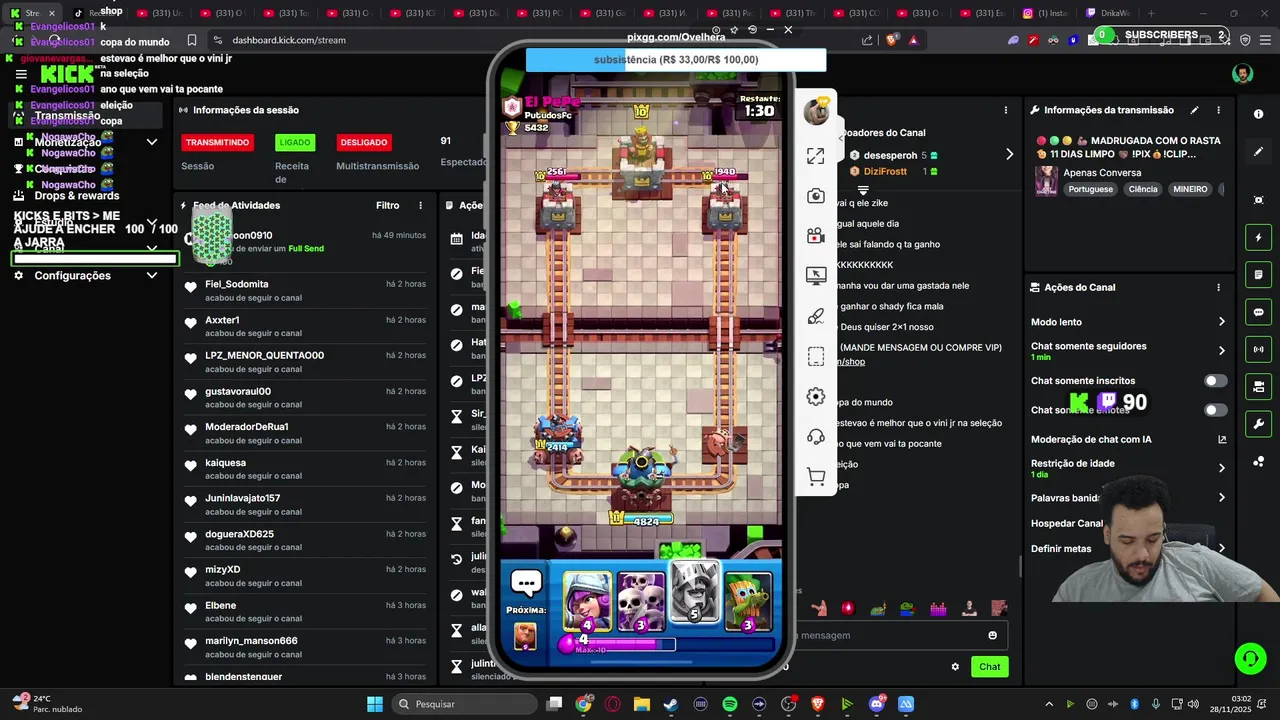This screenshot has width=1280, height=720.
Task: Open Discord from the Windows taskbar
Action: [877, 704]
